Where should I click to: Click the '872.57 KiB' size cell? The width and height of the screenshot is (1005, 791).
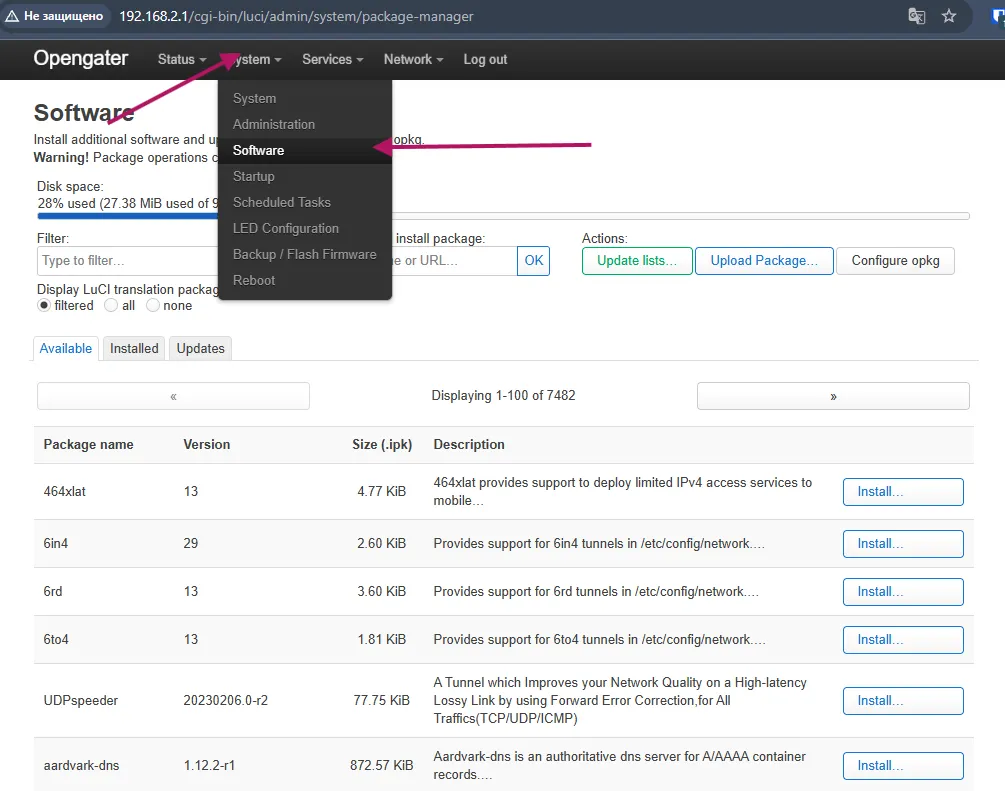[x=381, y=765]
